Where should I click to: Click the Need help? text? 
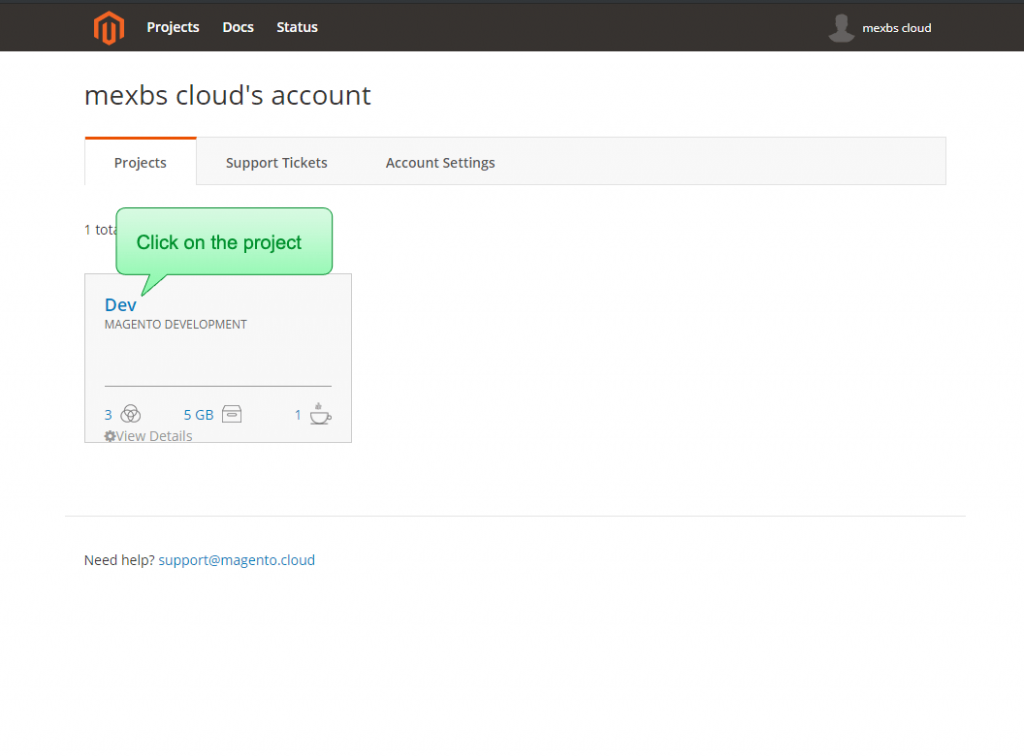click(120, 560)
